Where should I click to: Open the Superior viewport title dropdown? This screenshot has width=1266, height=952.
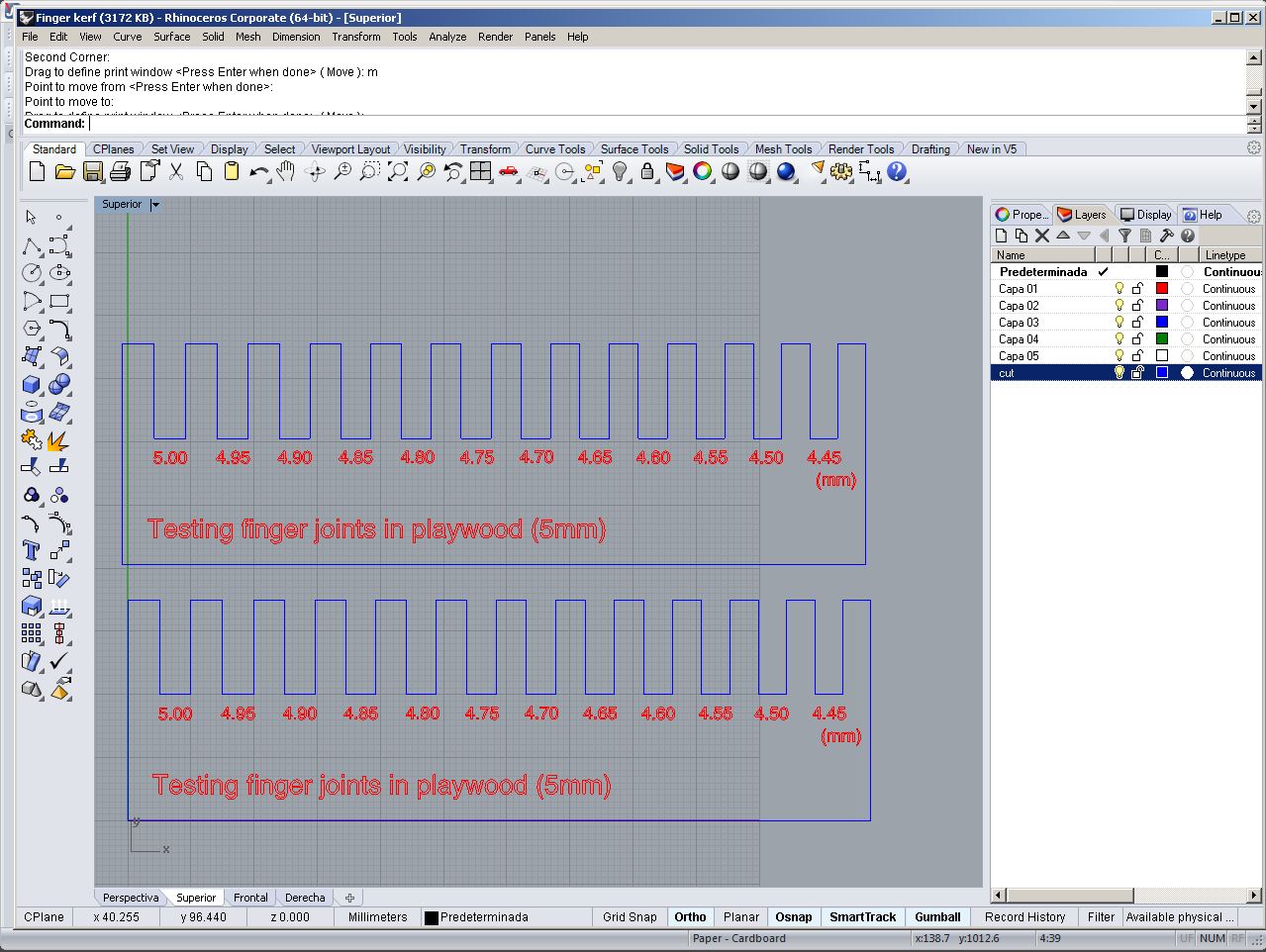[x=155, y=205]
